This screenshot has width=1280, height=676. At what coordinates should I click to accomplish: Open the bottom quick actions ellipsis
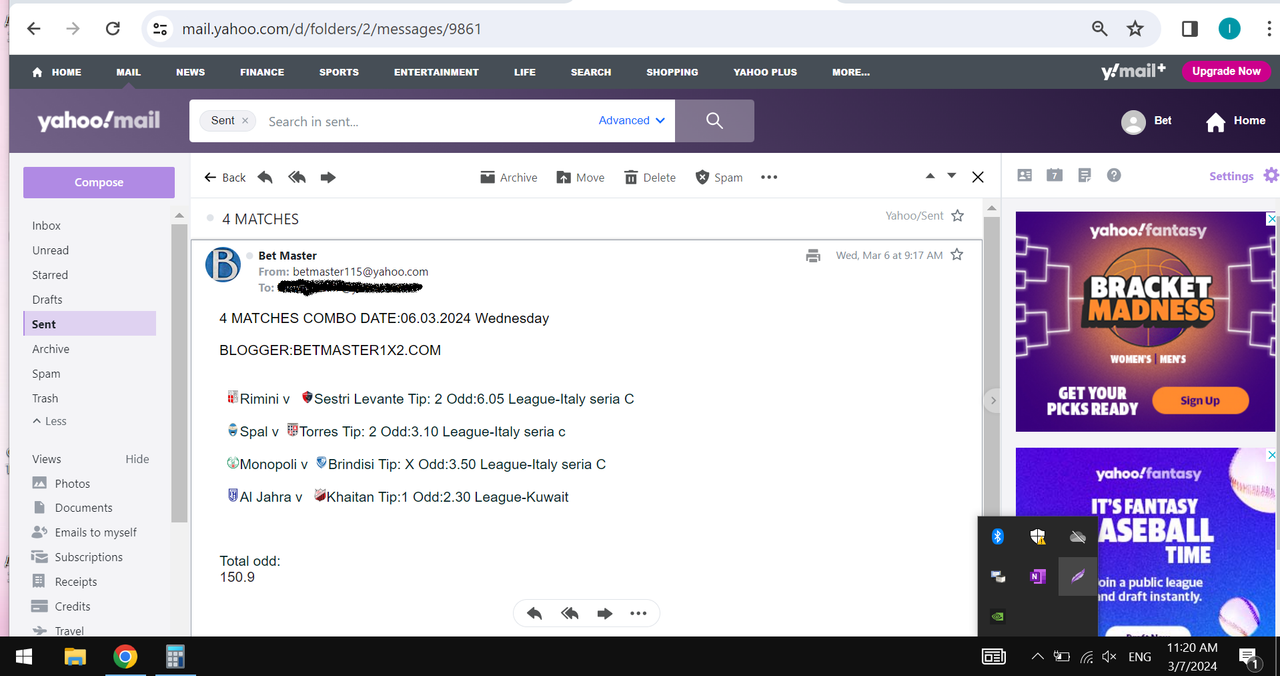click(x=638, y=613)
